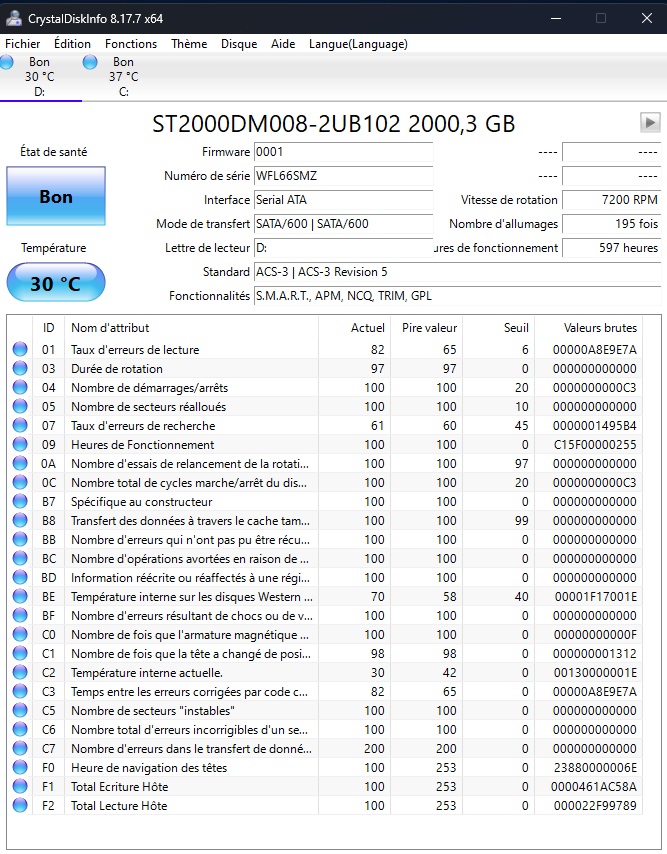
Task: Click the drive letter field D:
Action: coord(343,248)
